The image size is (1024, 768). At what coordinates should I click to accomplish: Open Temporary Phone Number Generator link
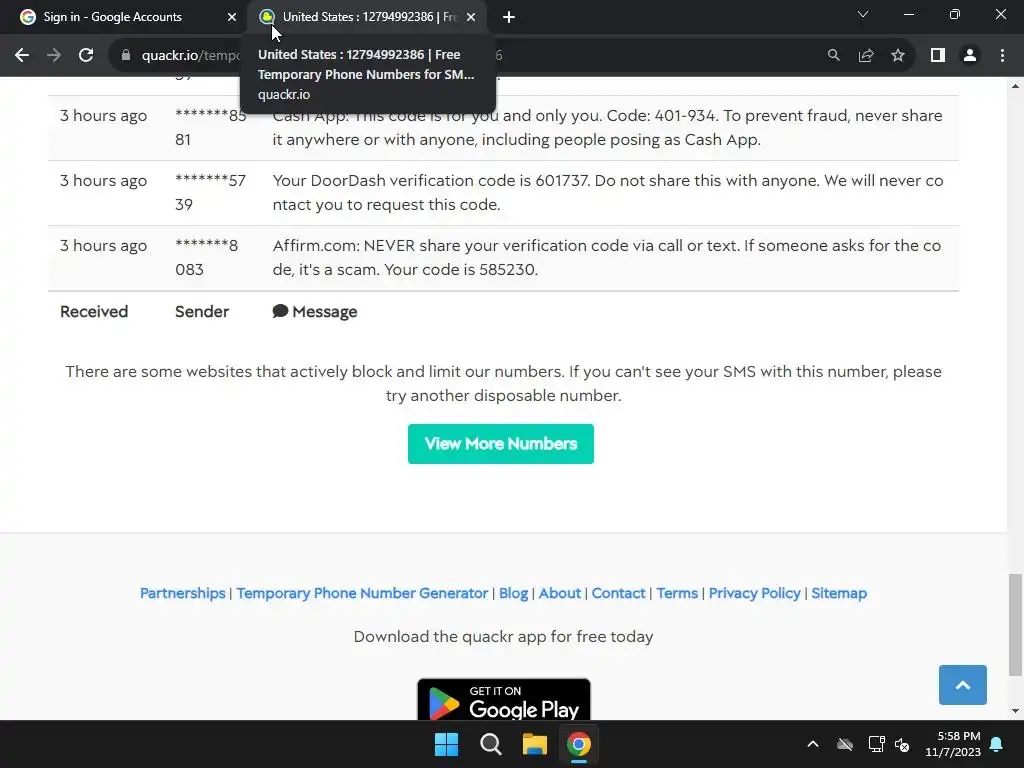click(x=362, y=593)
